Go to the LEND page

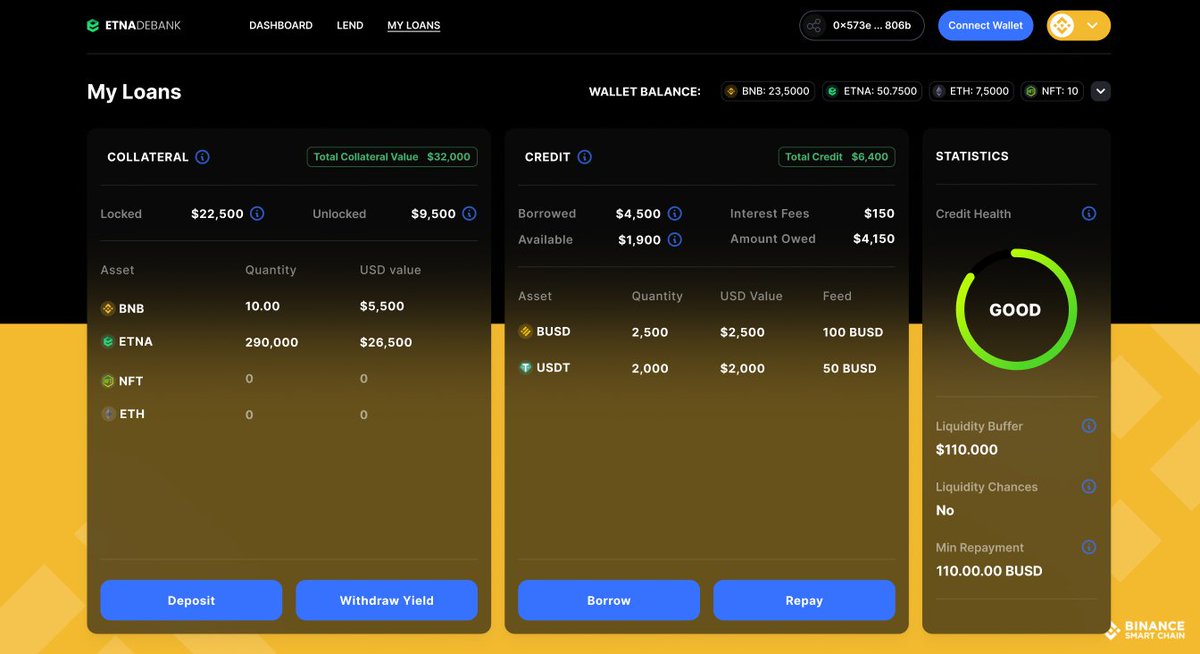(x=350, y=26)
